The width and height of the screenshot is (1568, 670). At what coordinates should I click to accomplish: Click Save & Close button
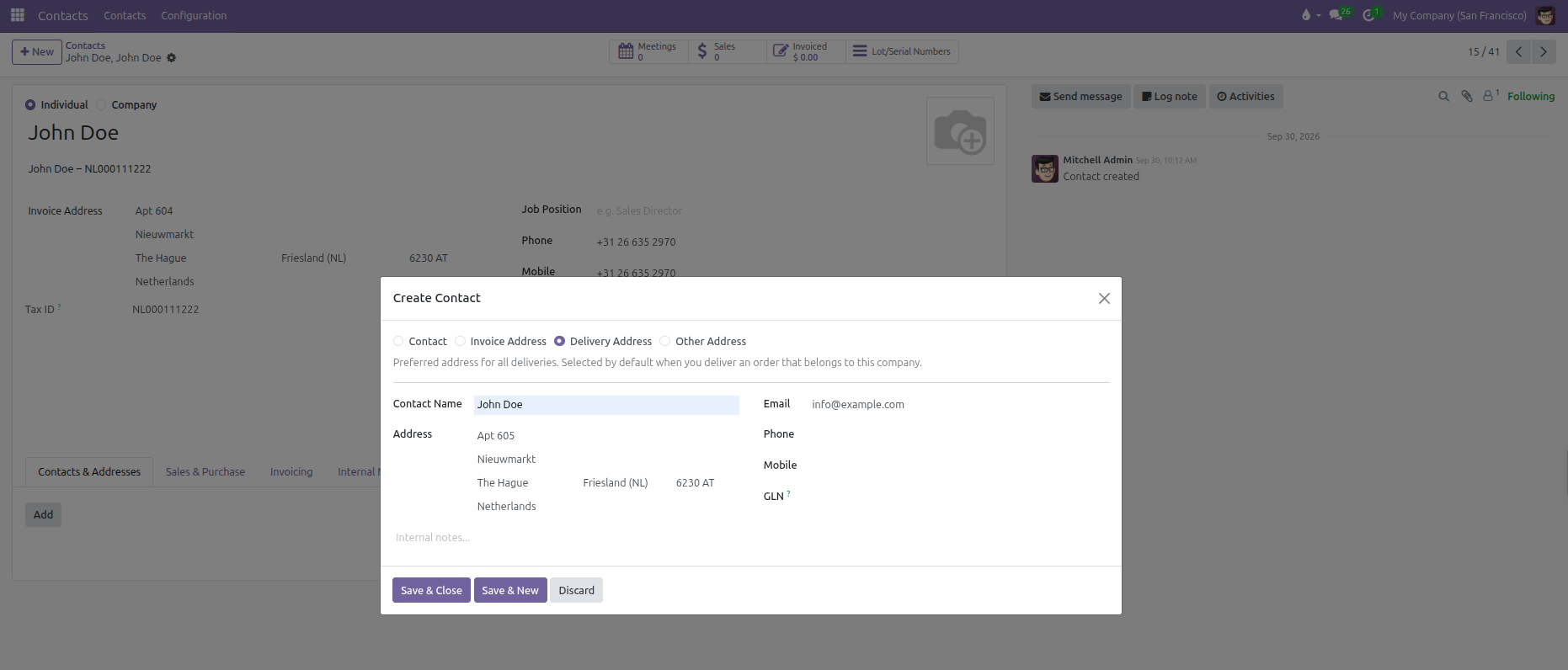coord(431,590)
